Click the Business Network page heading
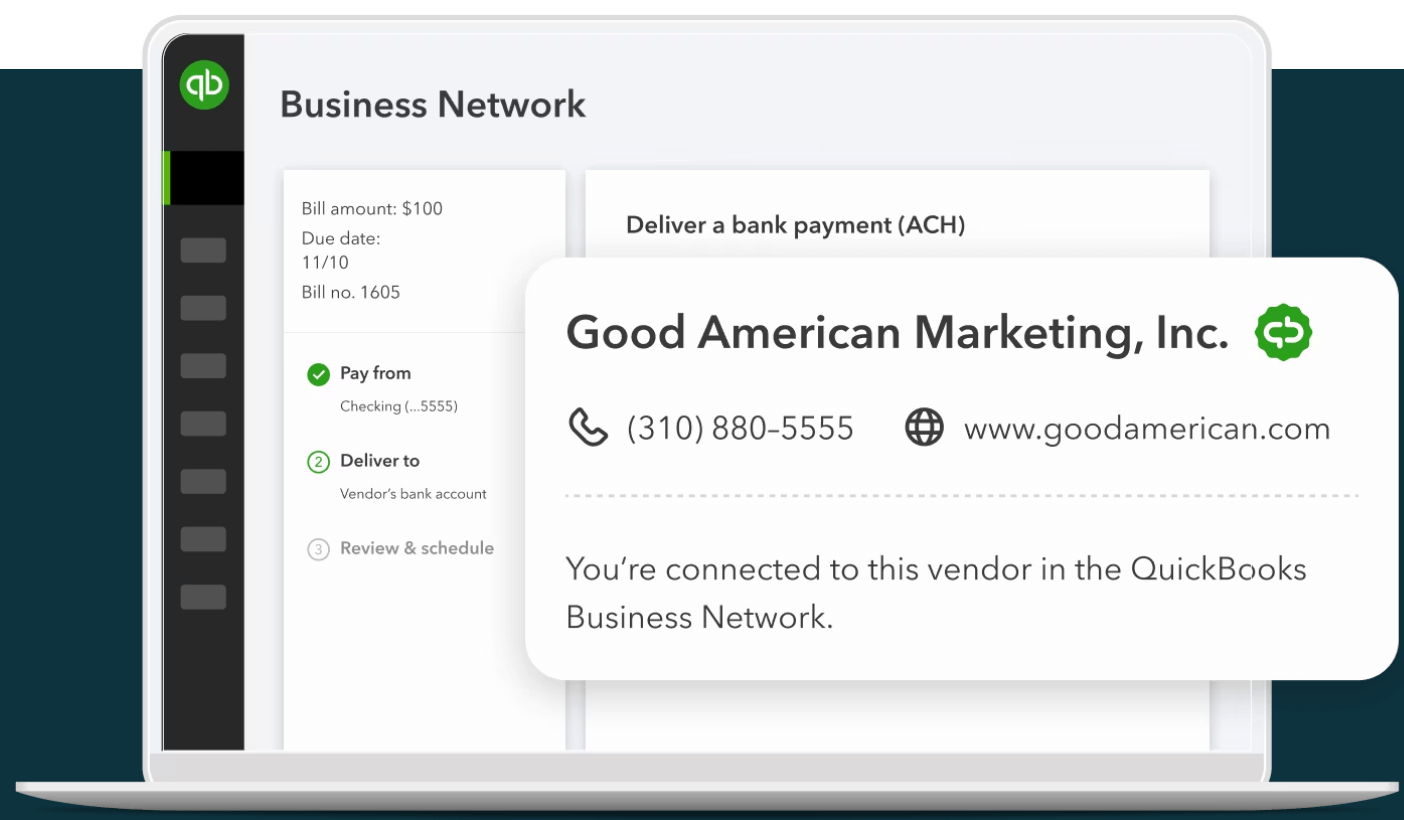This screenshot has height=820, width=1404. (433, 104)
